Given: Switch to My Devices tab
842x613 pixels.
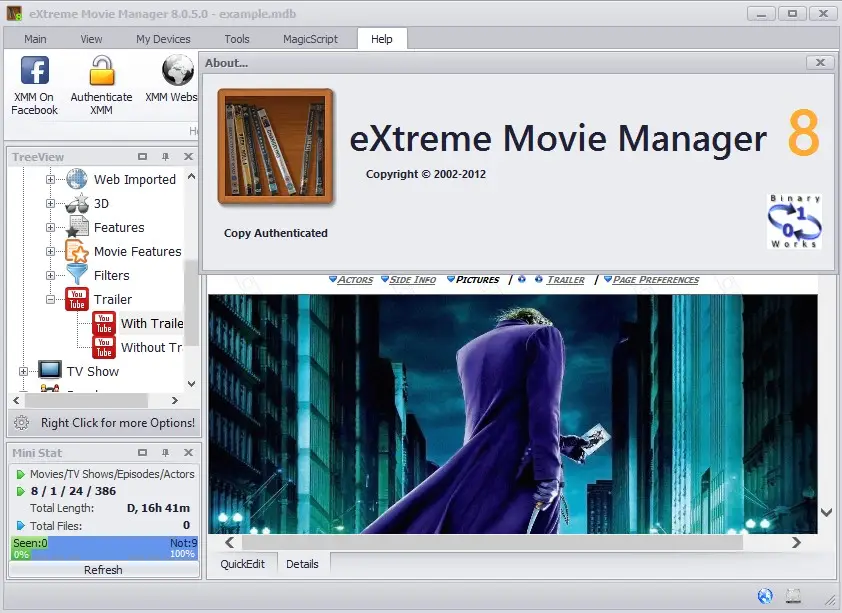Looking at the screenshot, I should pyautogui.click(x=163, y=39).
